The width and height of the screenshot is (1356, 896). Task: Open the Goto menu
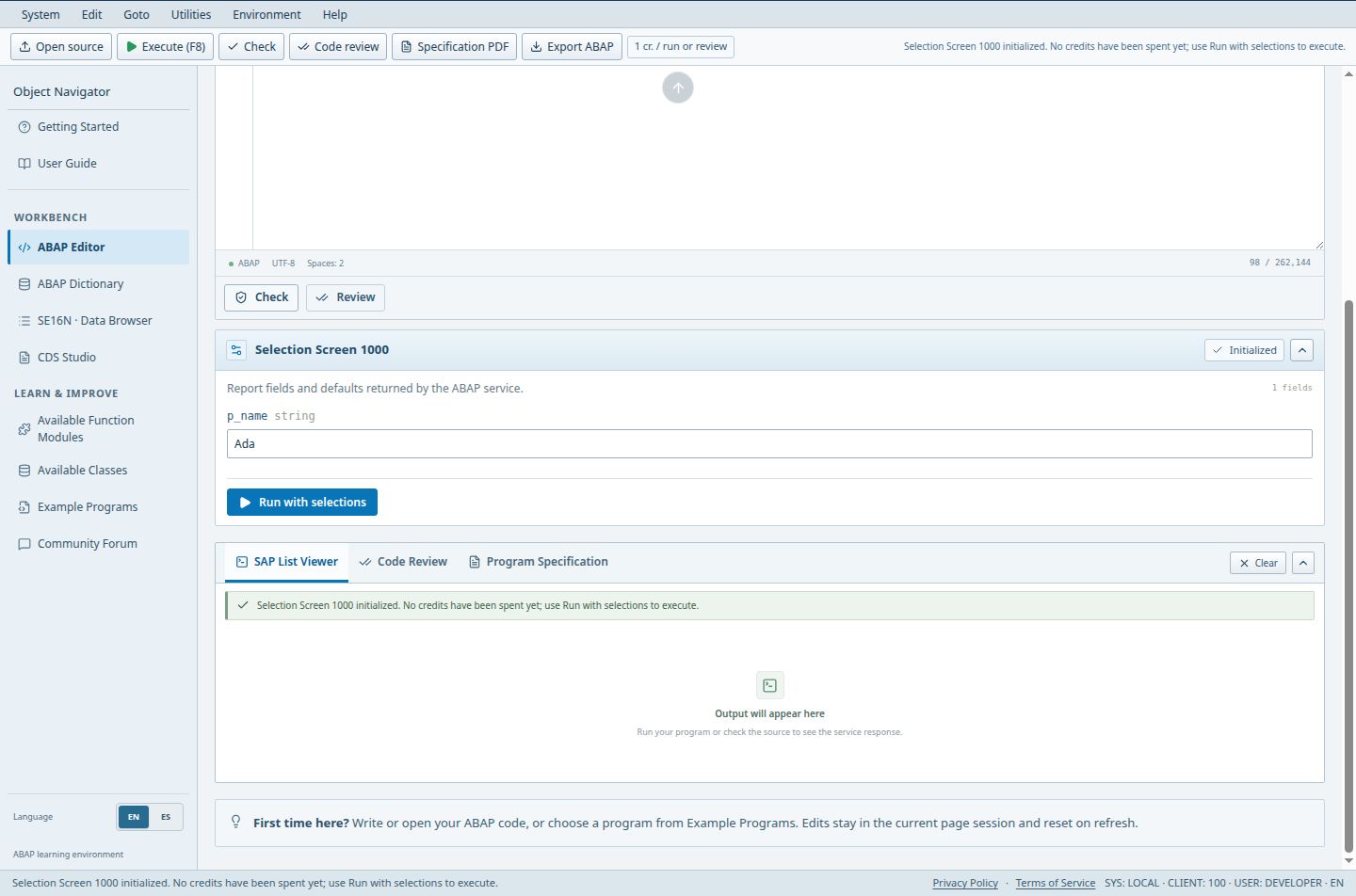tap(137, 14)
